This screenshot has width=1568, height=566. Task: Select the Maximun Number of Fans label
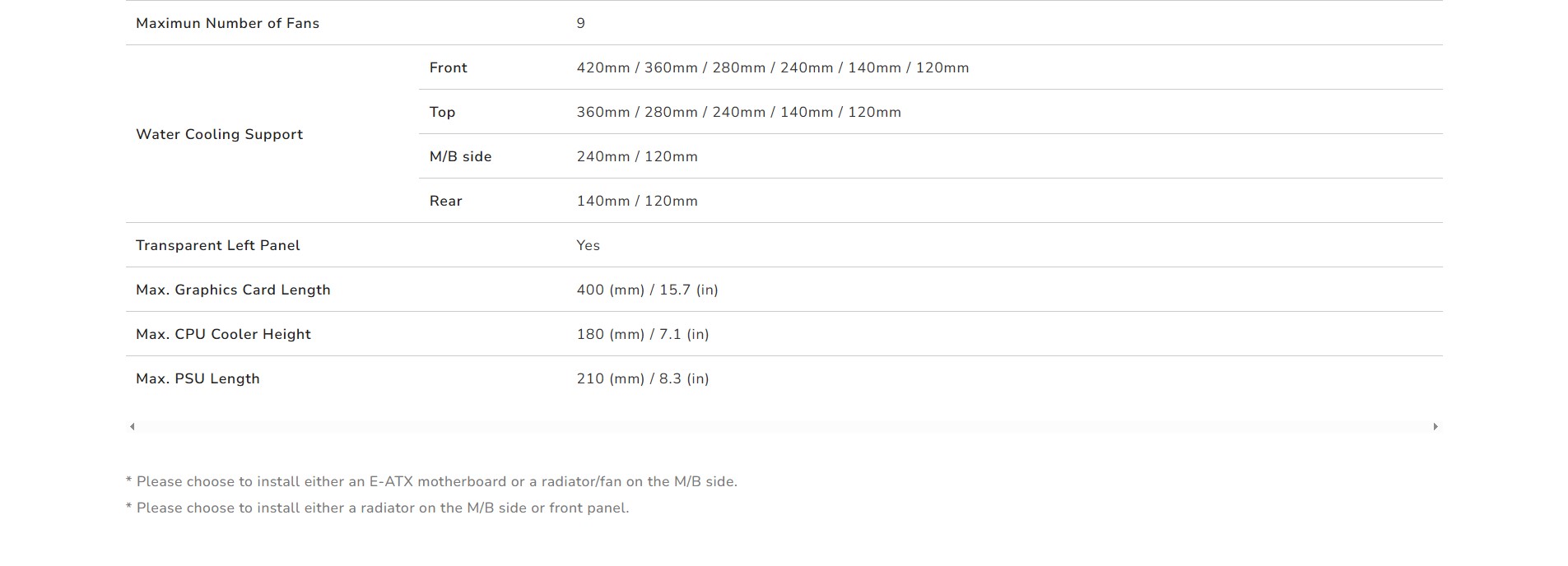coord(227,23)
